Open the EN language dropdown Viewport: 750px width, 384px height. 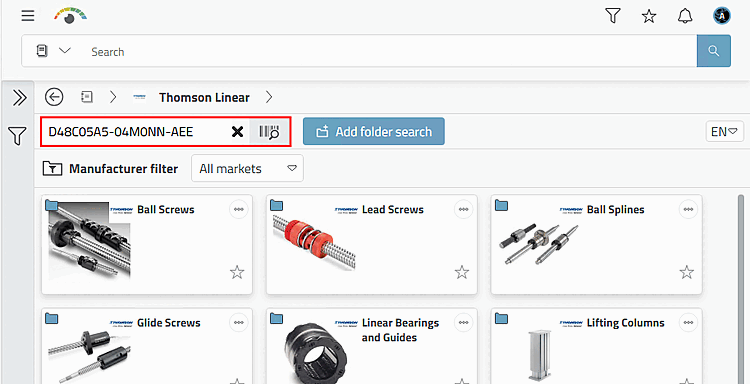(725, 131)
